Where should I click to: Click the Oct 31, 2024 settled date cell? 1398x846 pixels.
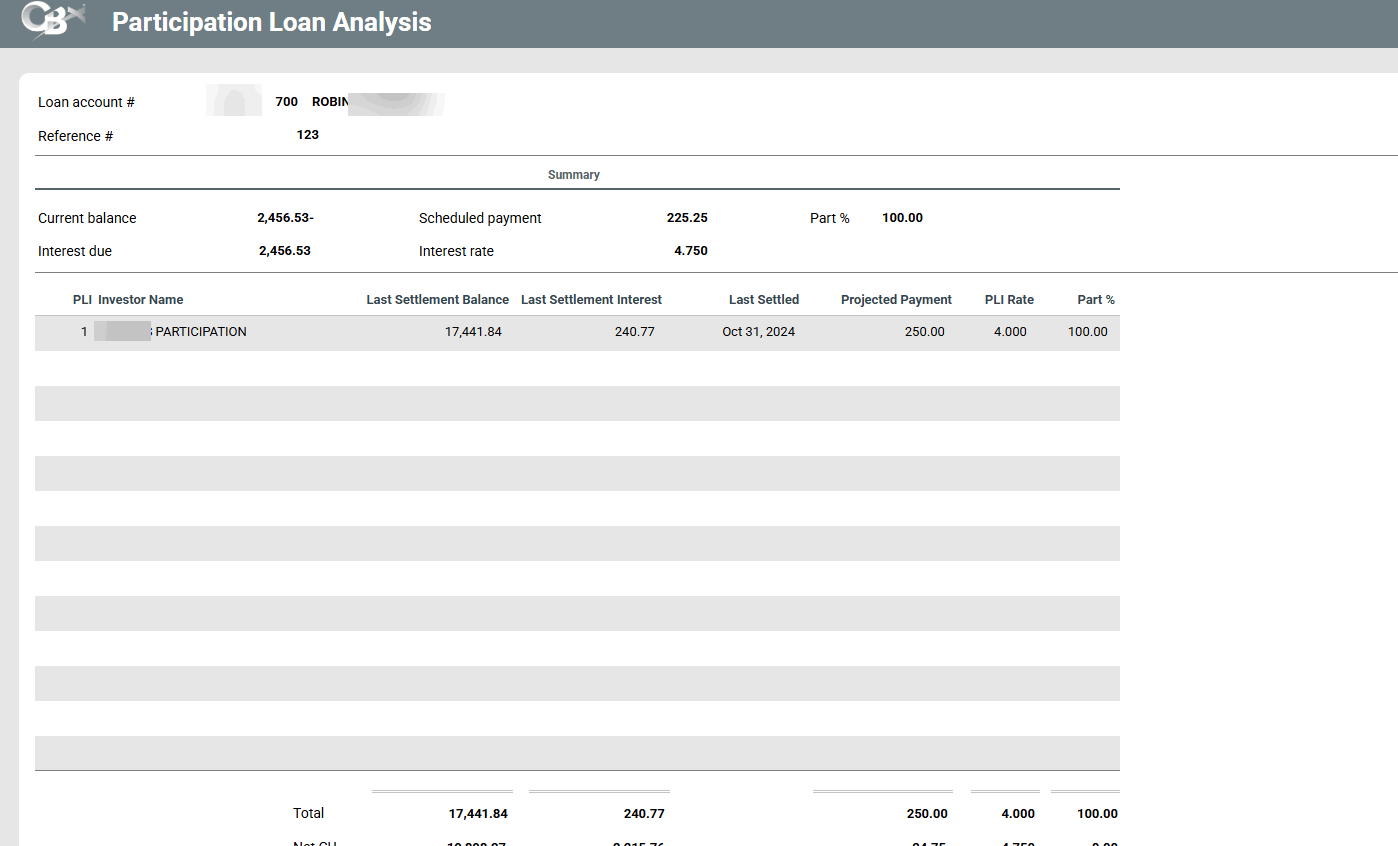pos(758,332)
